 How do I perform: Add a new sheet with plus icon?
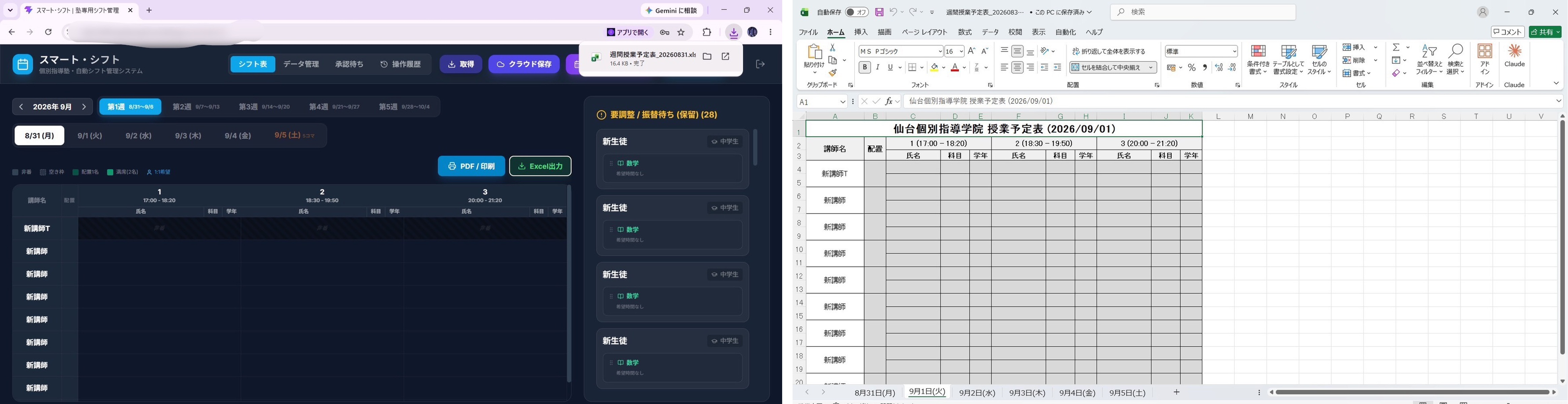1176,393
